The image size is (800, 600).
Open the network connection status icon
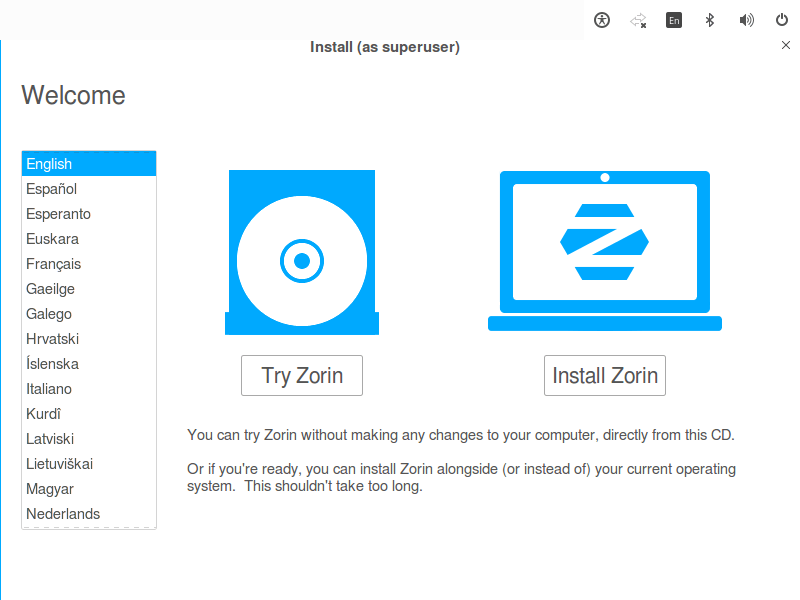tap(638, 20)
